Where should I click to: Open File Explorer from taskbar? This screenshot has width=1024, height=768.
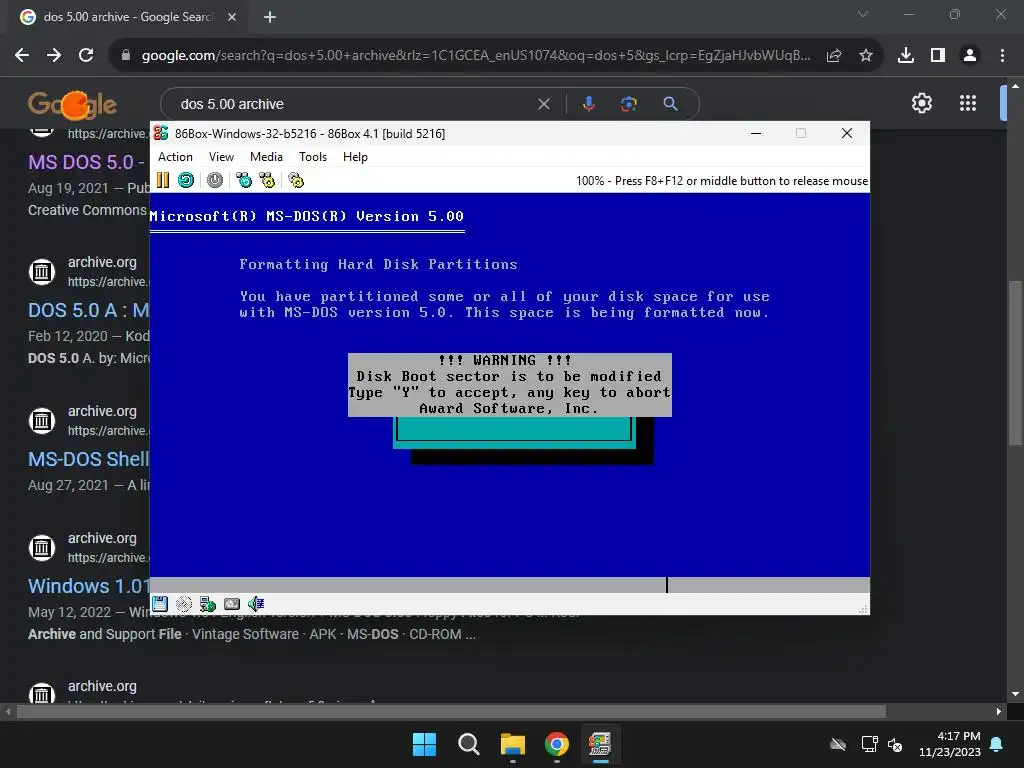tap(513, 744)
